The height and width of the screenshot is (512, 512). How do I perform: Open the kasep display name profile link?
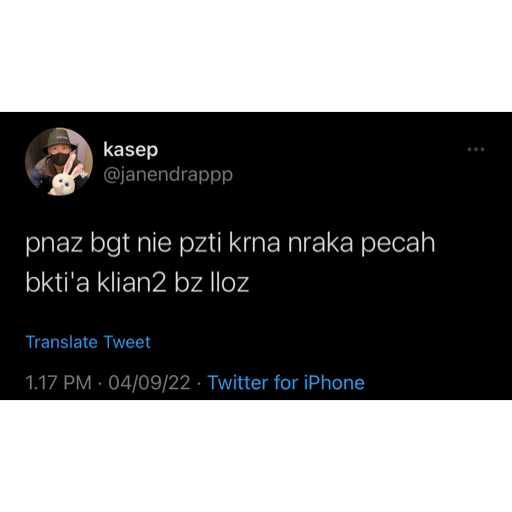click(x=130, y=149)
